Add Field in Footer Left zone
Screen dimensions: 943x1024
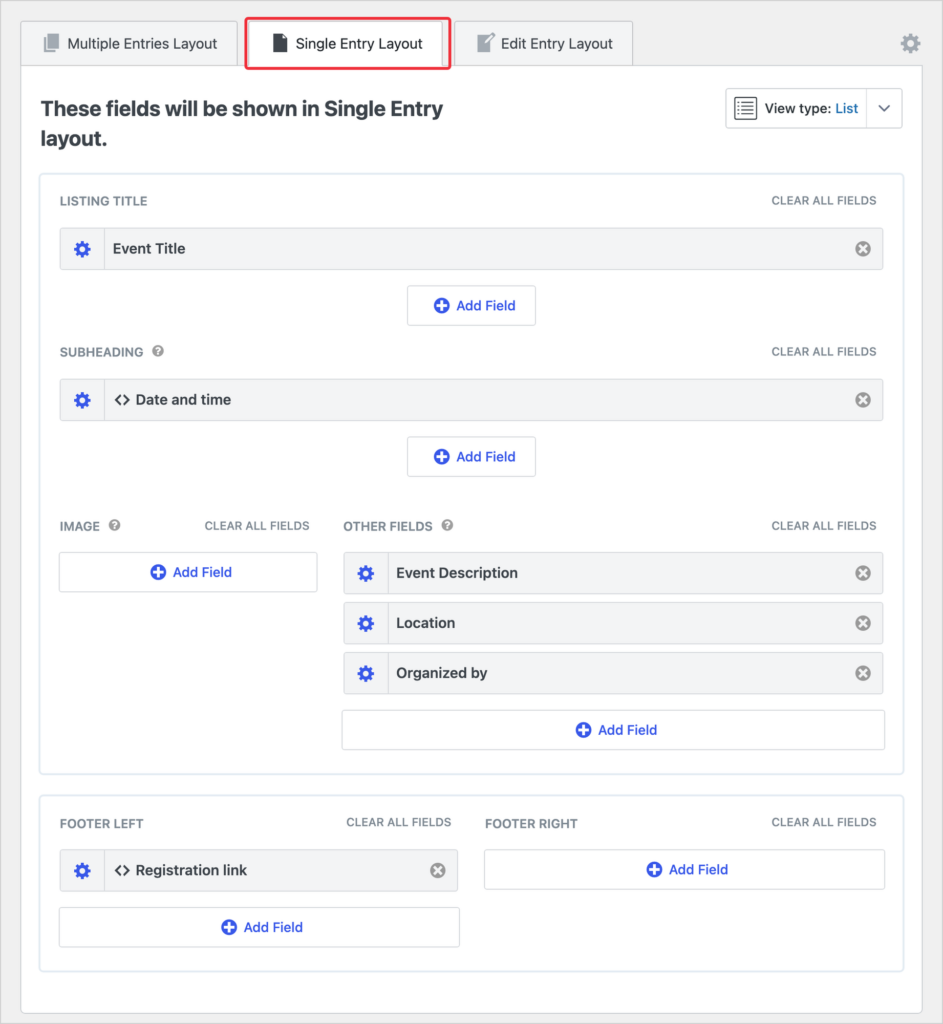[x=259, y=927]
